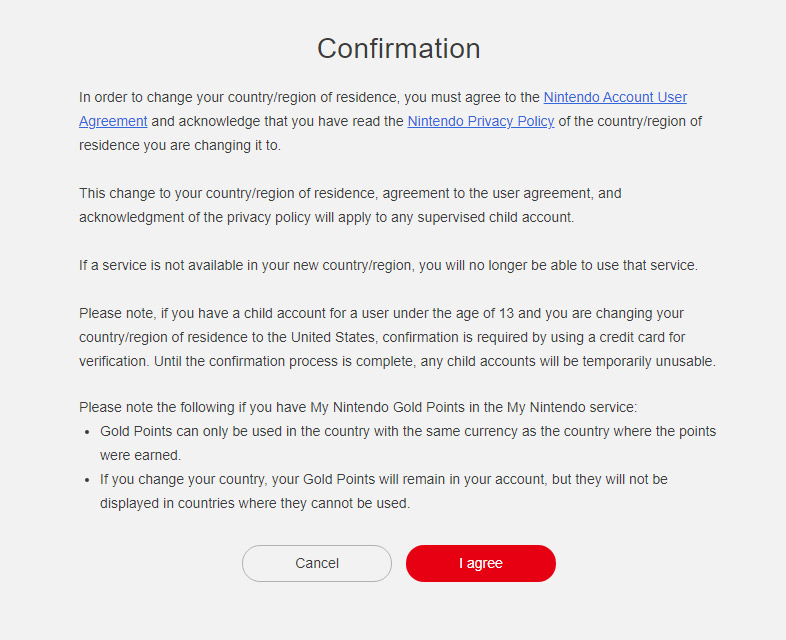Screen dimensions: 786x640
Task: Click the bullet text "If you change your country"
Action: [383, 479]
